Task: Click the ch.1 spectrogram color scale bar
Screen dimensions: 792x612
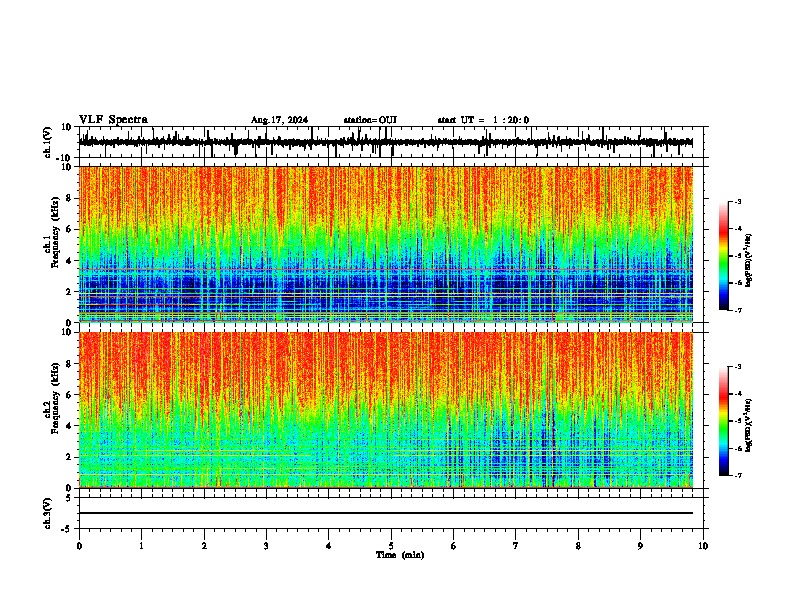Action: (x=724, y=256)
